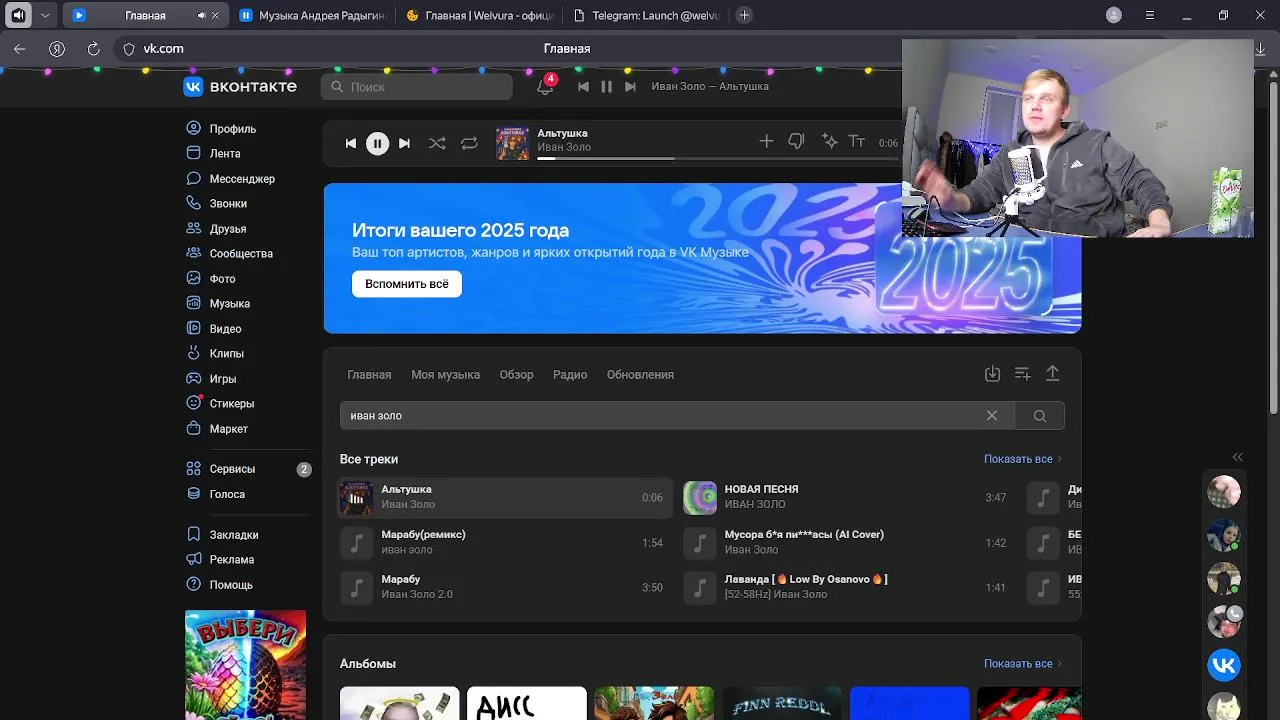The image size is (1280, 720).
Task: Click the ВКонтакте logo
Action: 240,86
